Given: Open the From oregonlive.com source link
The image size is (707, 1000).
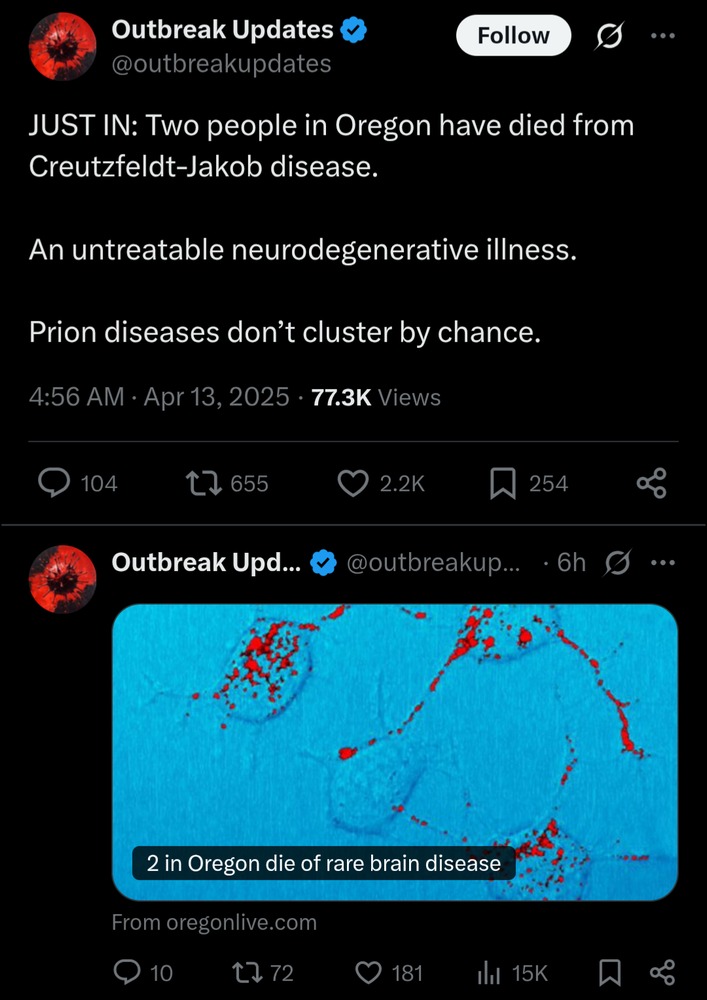Looking at the screenshot, I should coord(214,922).
